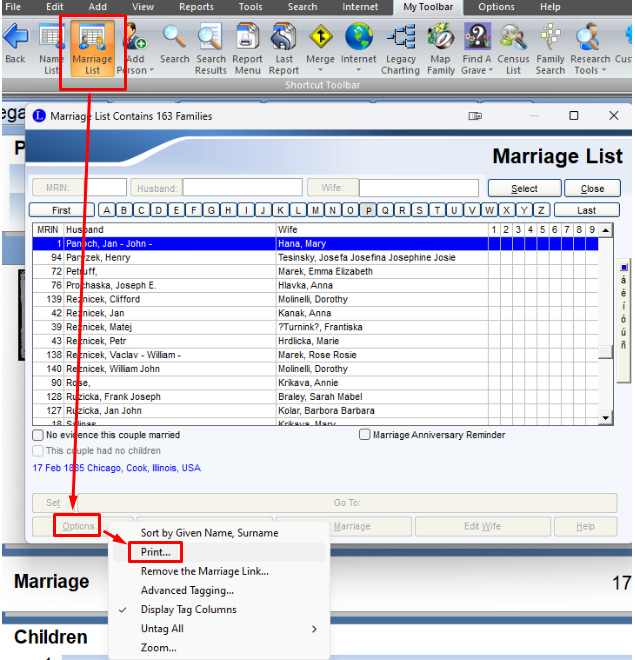Screen dimensions: 635x660
Task: Click the Name List icon
Action: [51, 37]
